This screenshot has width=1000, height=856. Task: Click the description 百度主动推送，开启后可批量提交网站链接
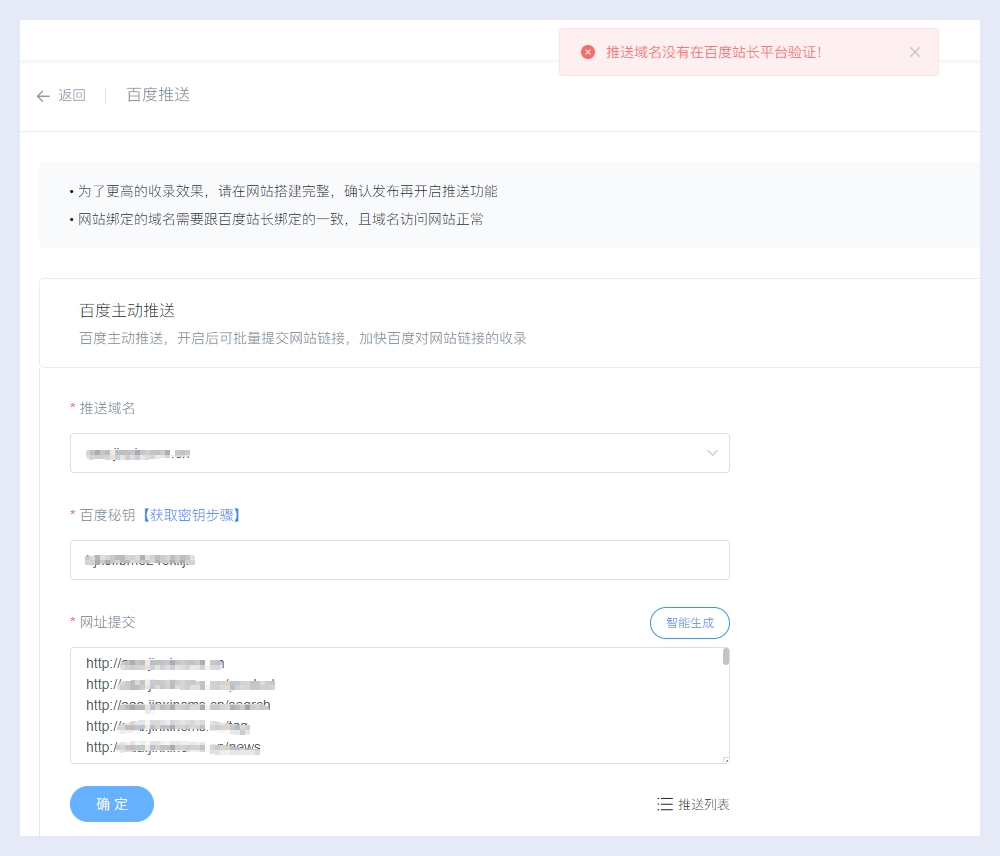click(303, 338)
